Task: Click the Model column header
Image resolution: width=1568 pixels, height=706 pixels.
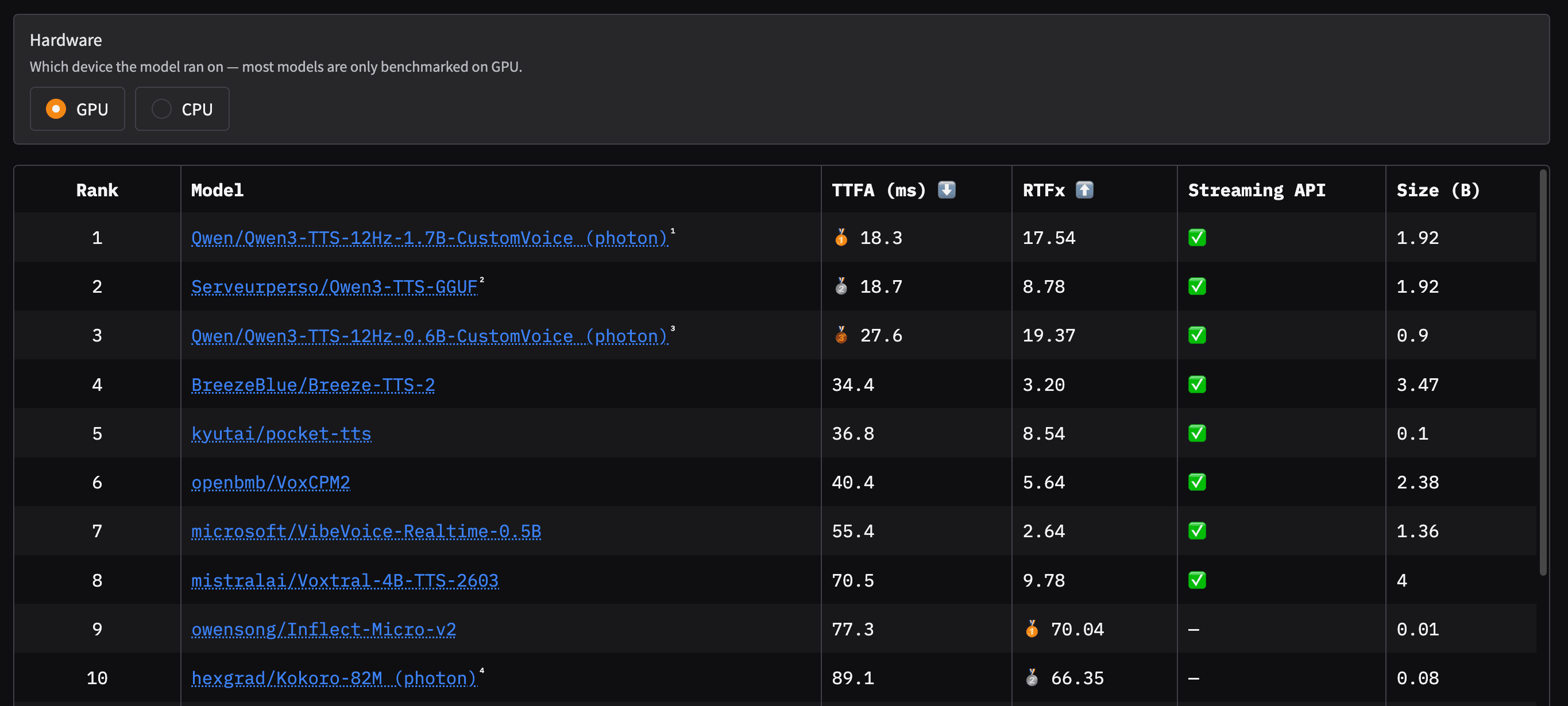Action: pyautogui.click(x=217, y=190)
